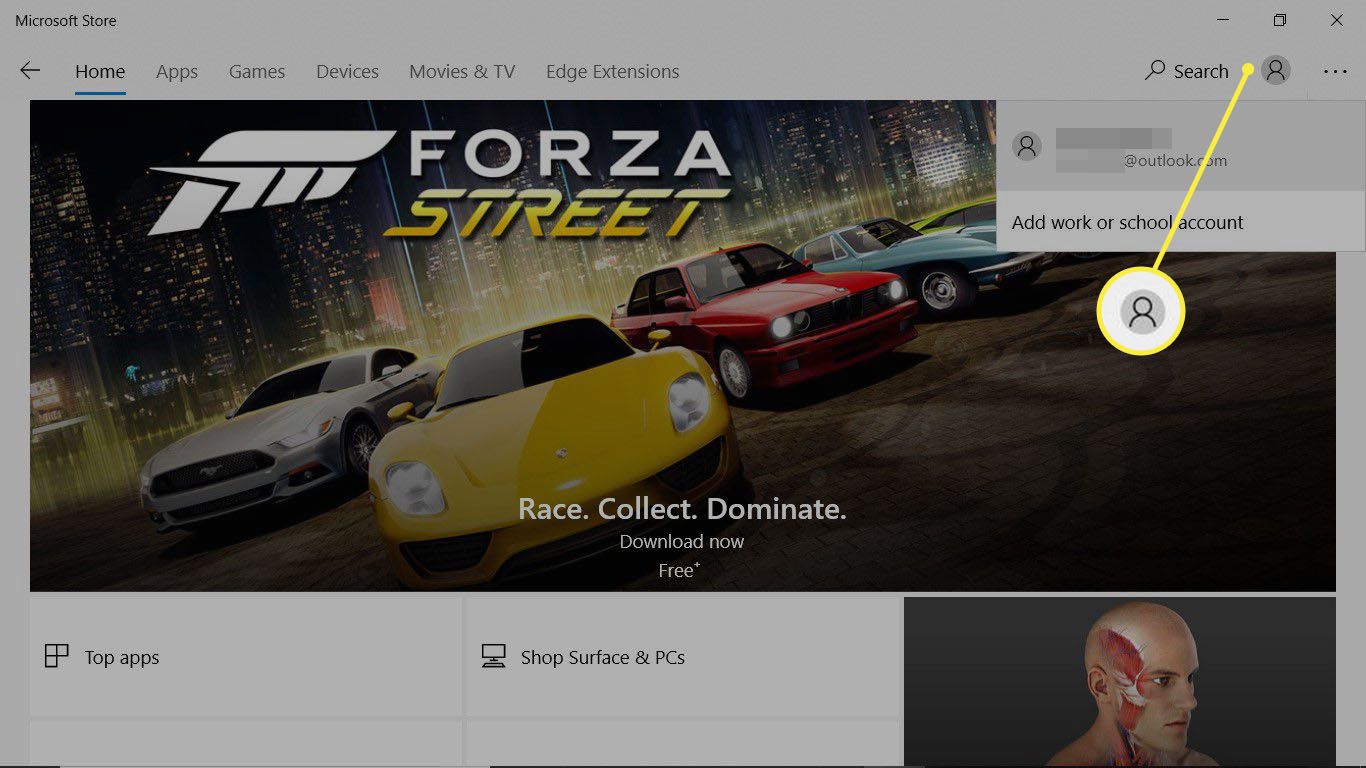Viewport: 1366px width, 768px height.
Task: Restore down the Microsoft Store window
Action: click(x=1280, y=20)
